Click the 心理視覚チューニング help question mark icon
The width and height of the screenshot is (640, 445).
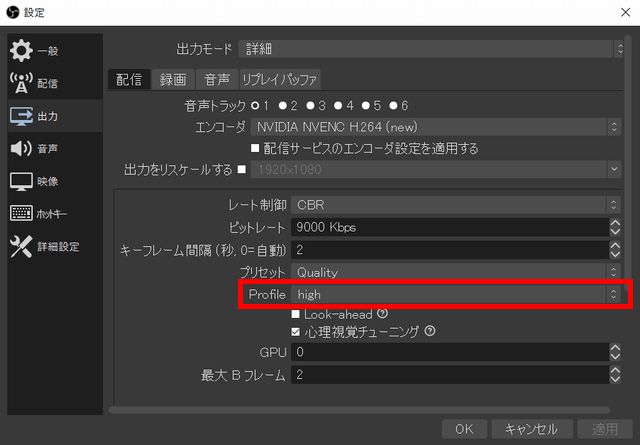[x=429, y=331]
